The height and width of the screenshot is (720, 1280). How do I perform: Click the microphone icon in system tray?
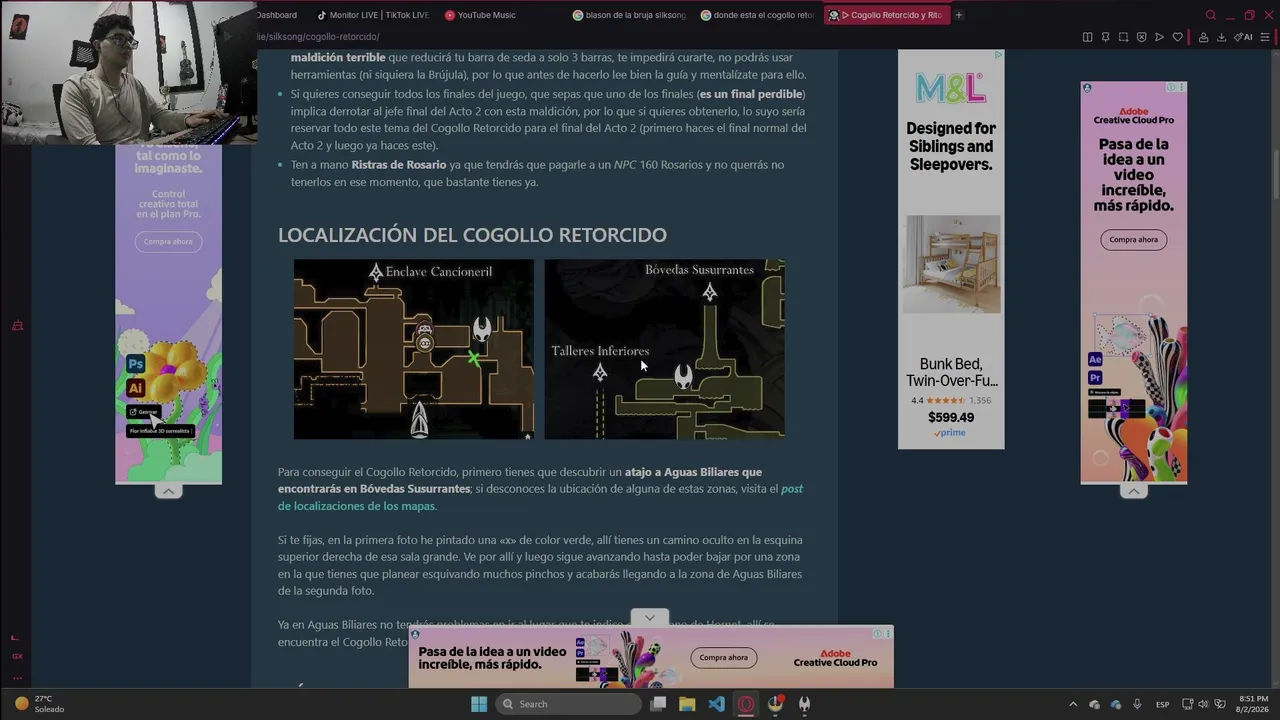(1137, 704)
